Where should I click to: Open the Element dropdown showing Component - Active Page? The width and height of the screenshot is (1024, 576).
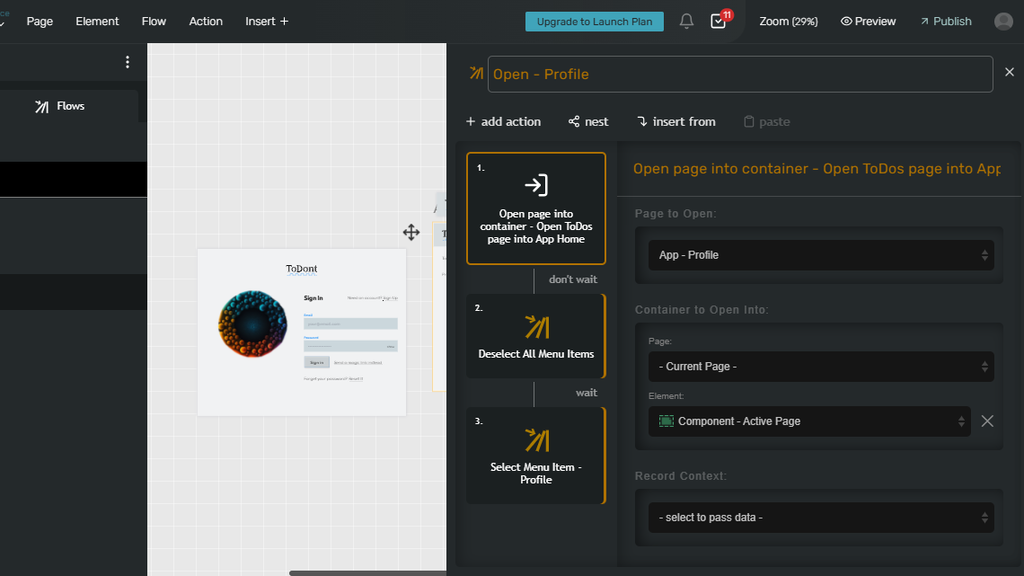point(808,421)
